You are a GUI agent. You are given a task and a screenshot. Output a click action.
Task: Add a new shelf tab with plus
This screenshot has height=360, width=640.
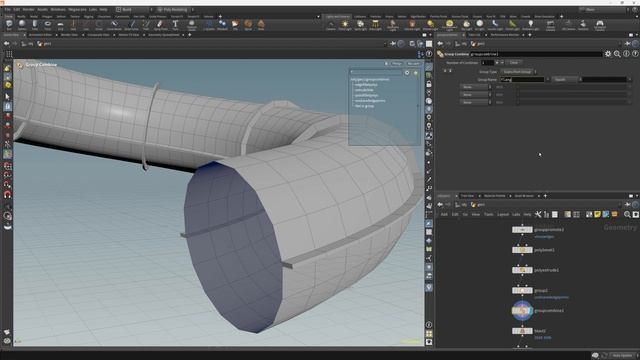220,17
